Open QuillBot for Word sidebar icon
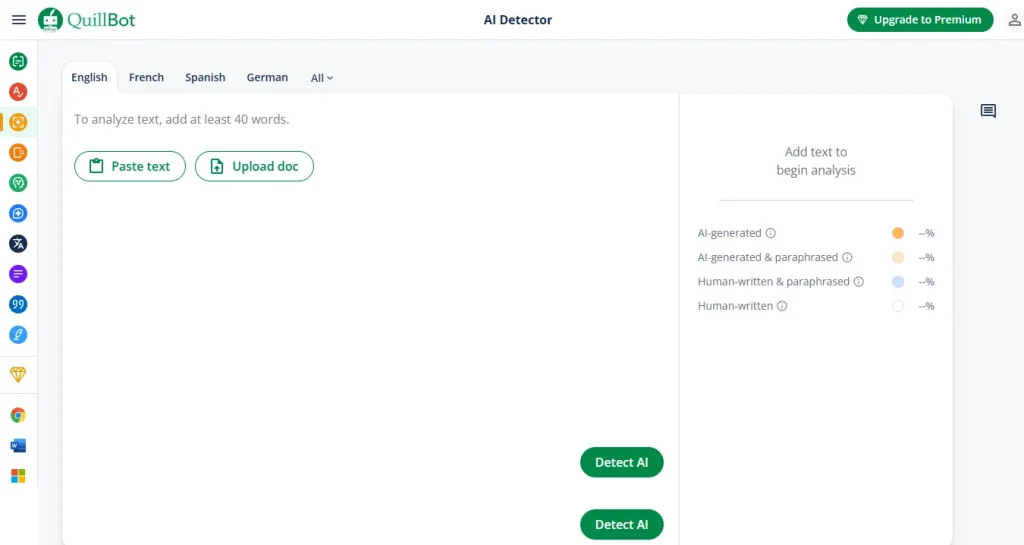1024x545 pixels. click(x=18, y=446)
